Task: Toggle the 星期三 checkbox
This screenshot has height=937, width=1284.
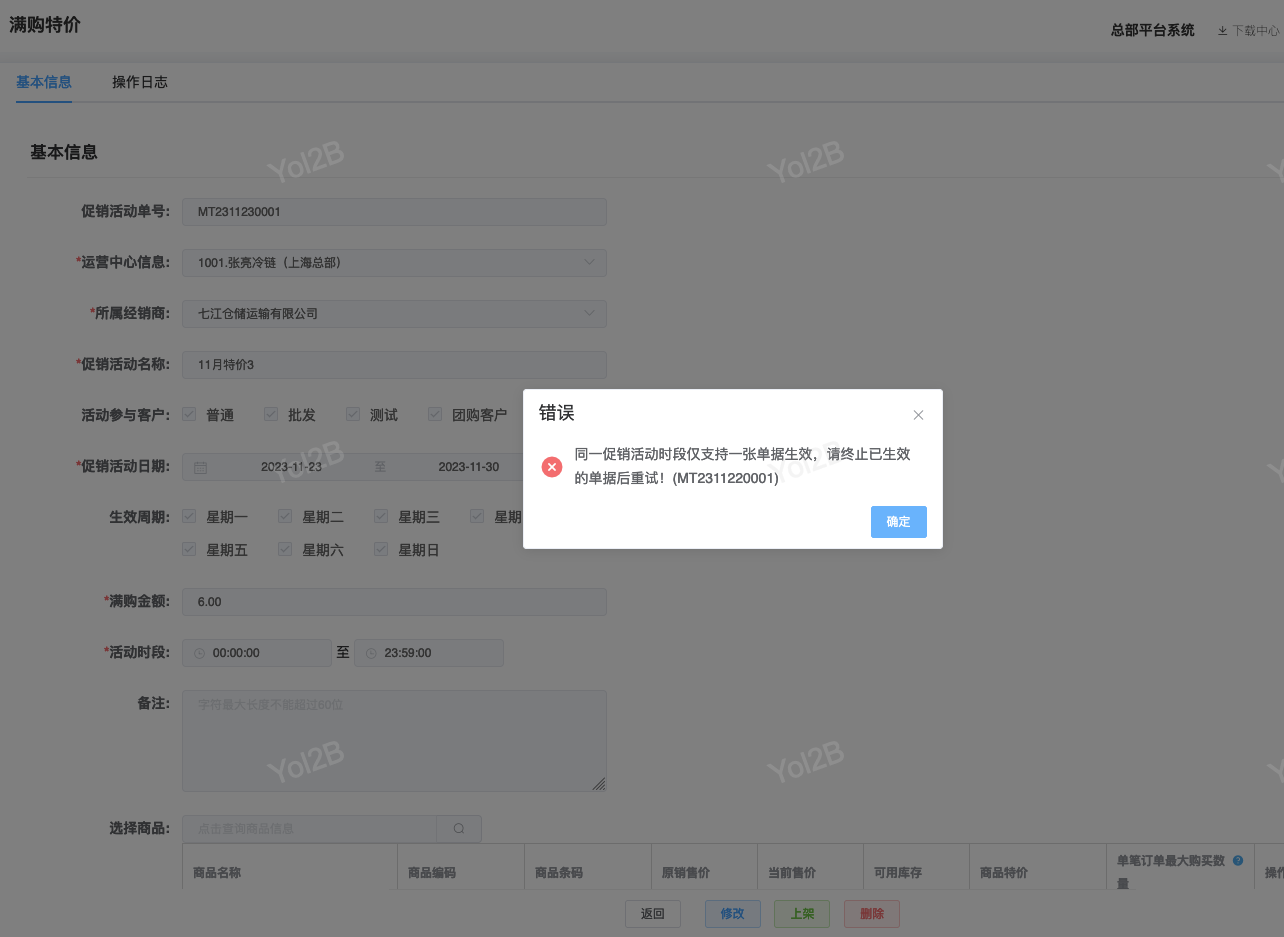Action: tap(381, 516)
